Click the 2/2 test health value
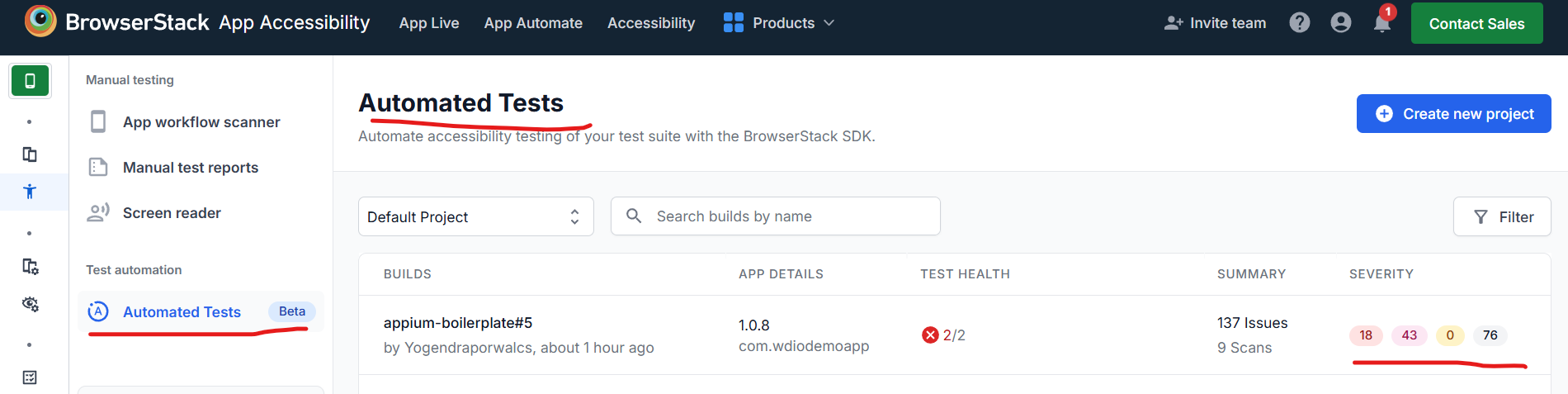Viewport: 1568px width, 394px height. pyautogui.click(x=954, y=335)
